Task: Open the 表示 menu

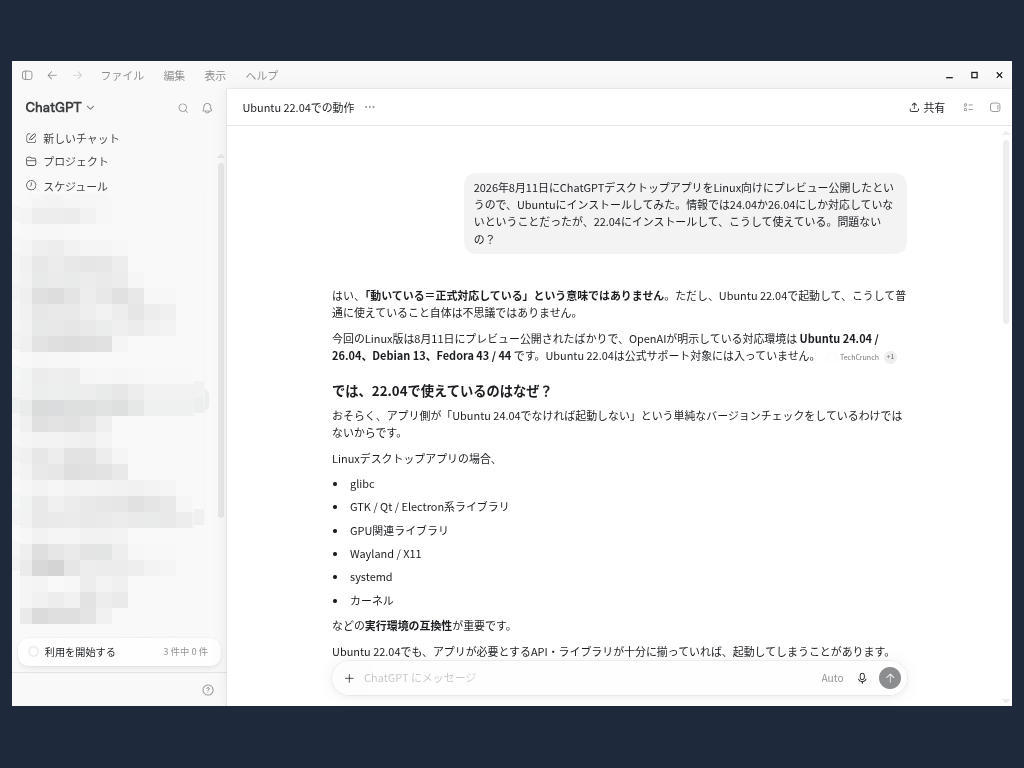Action: click(x=215, y=75)
